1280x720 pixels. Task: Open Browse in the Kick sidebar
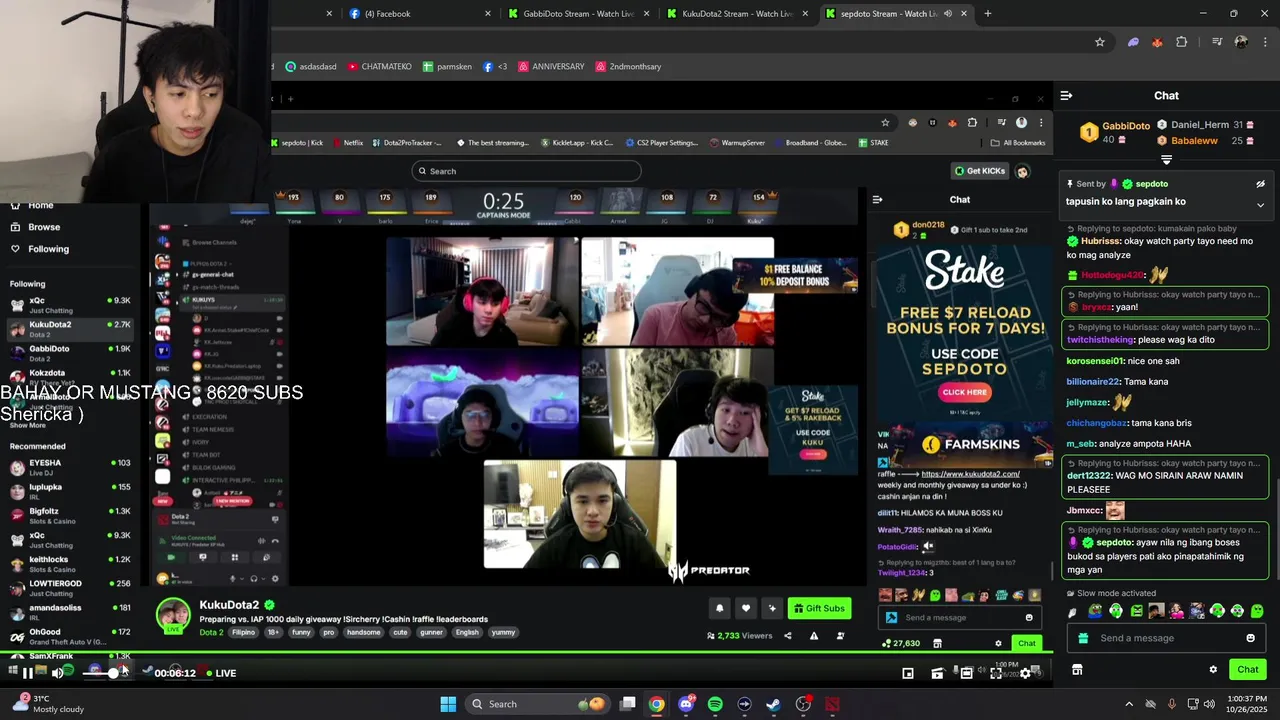coord(44,227)
